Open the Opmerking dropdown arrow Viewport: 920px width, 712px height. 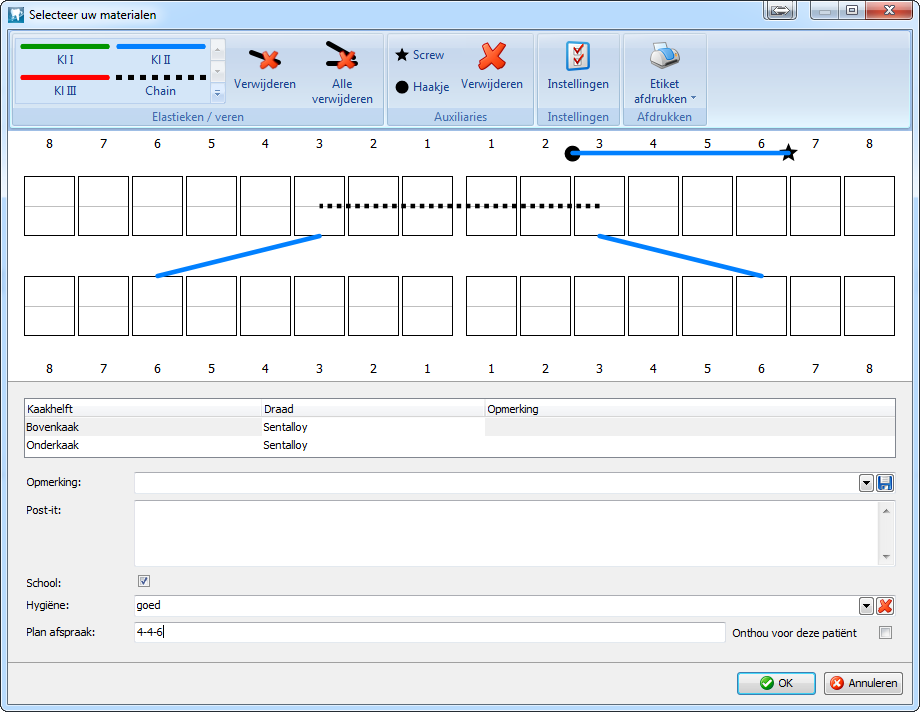coord(866,483)
